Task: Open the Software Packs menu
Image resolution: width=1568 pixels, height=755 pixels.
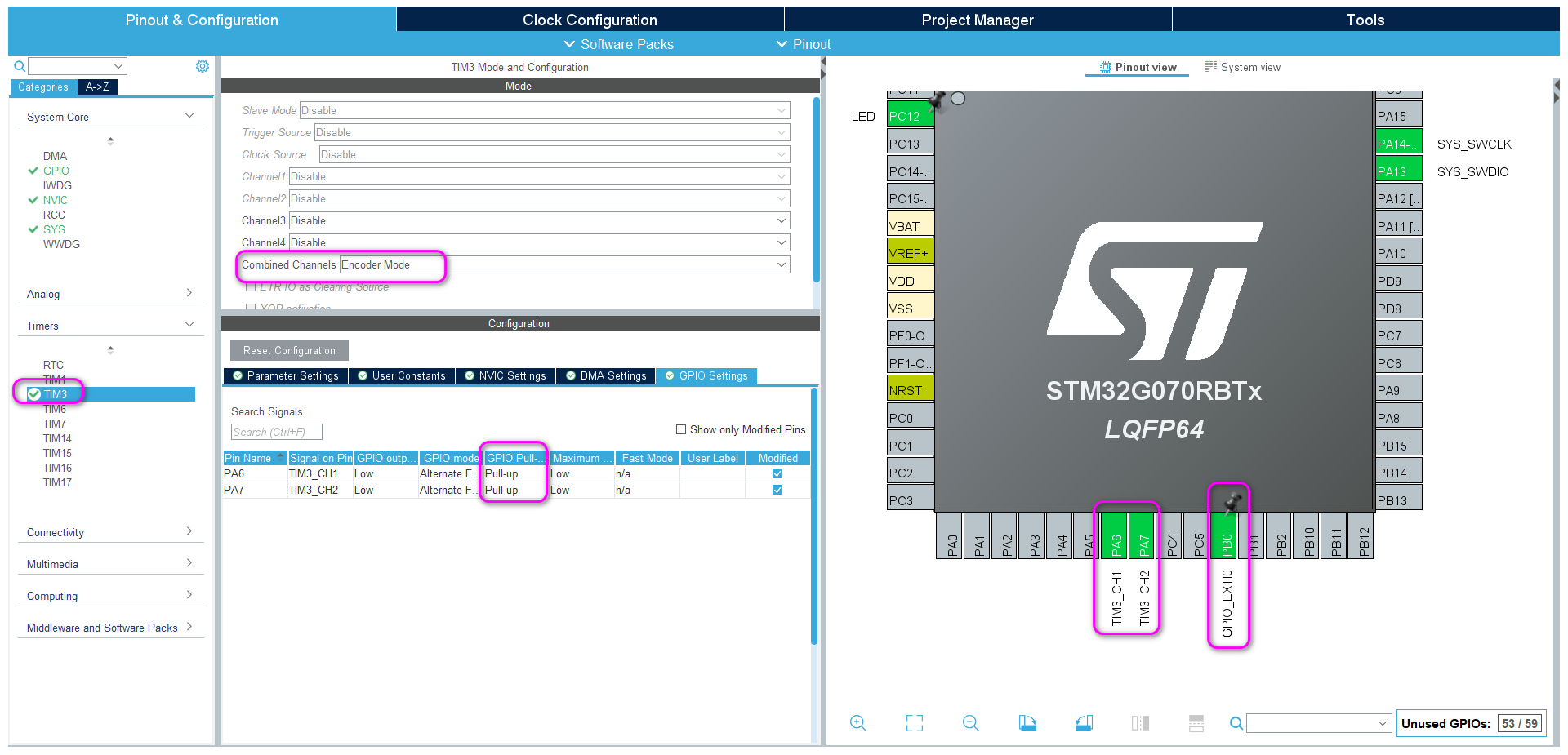Action: click(x=619, y=44)
